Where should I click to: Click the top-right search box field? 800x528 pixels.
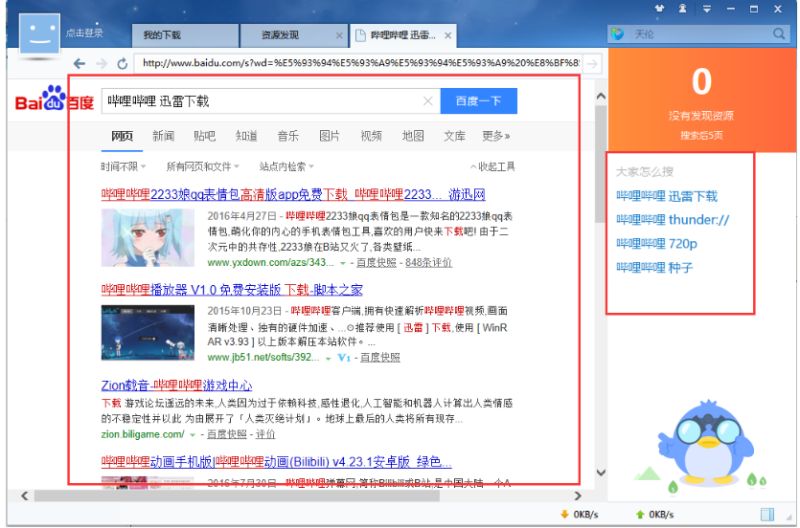[x=698, y=34]
